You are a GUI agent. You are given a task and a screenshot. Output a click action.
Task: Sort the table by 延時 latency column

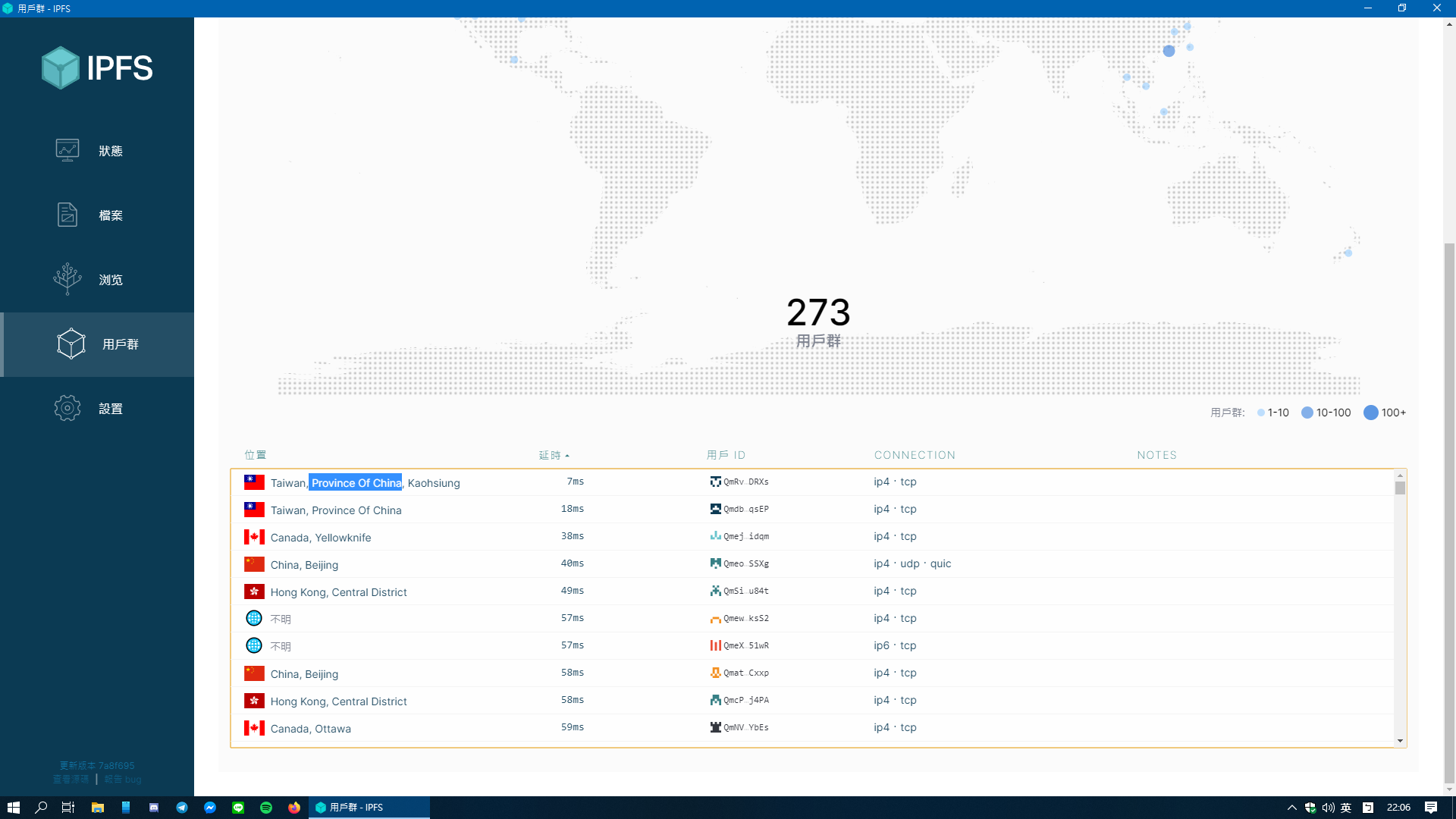pyautogui.click(x=554, y=455)
